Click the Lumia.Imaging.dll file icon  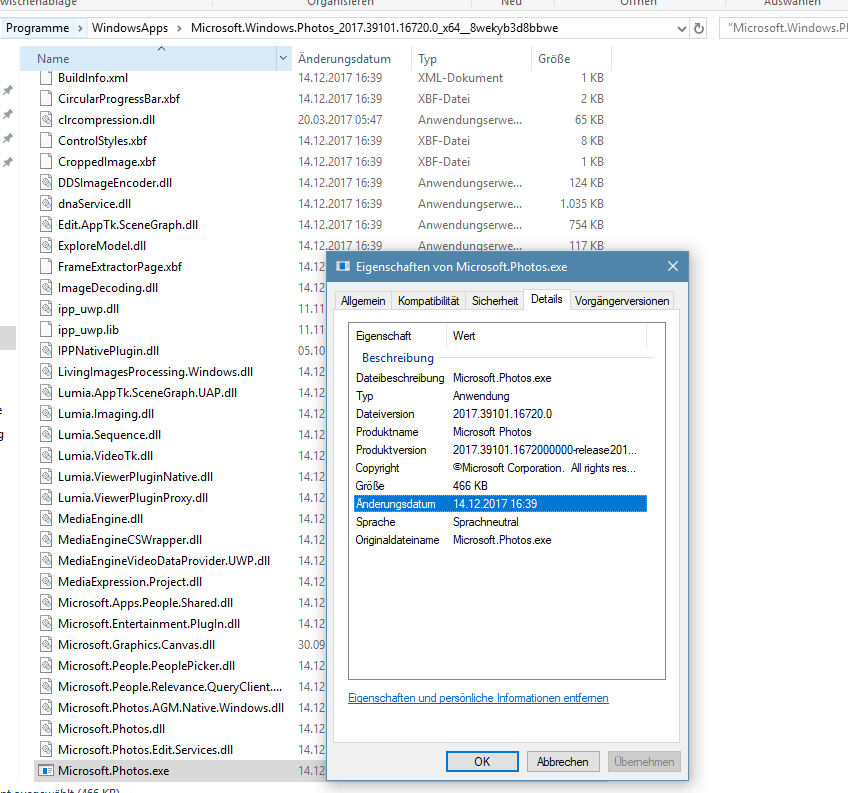point(47,414)
